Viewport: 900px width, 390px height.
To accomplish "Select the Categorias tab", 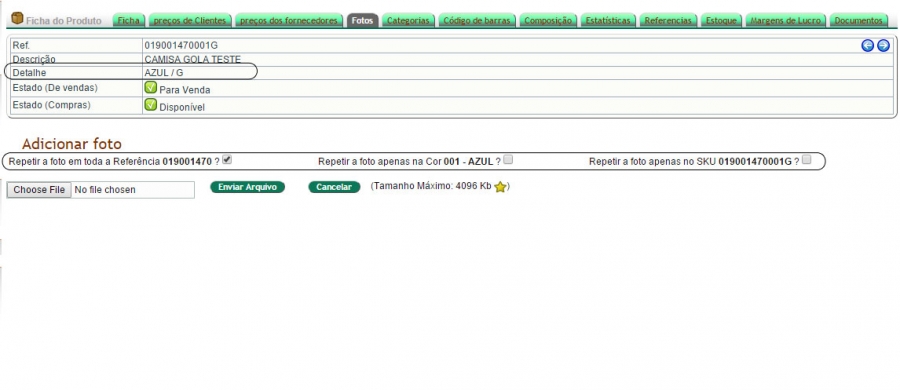I will (x=408, y=20).
